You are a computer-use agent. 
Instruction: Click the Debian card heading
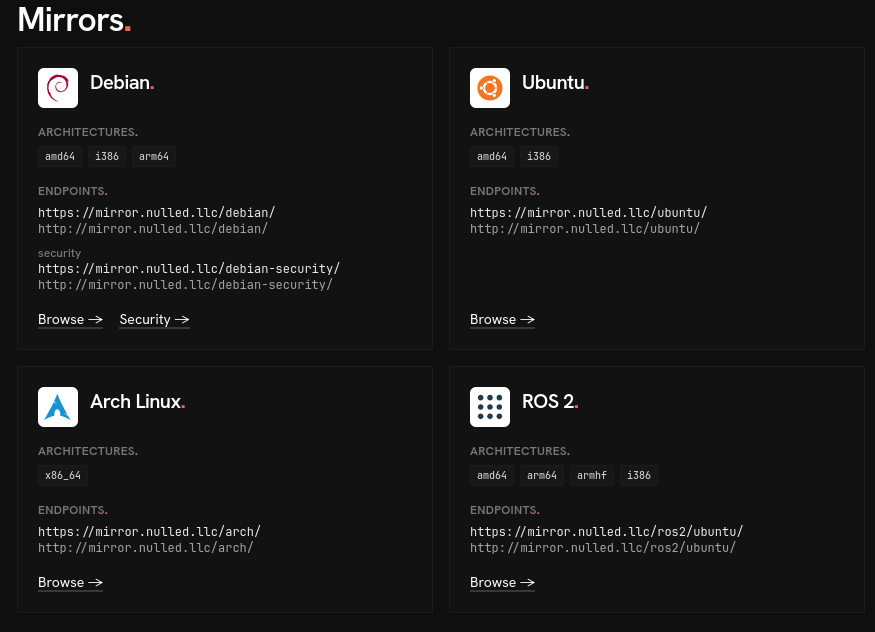pos(122,83)
